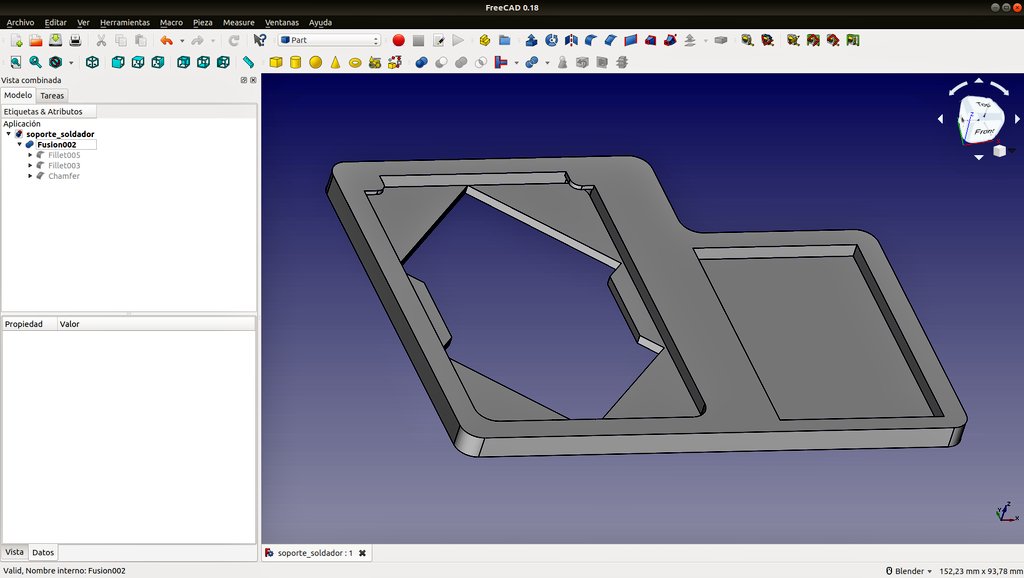Click the red macro record button
The image size is (1024, 578).
point(398,40)
